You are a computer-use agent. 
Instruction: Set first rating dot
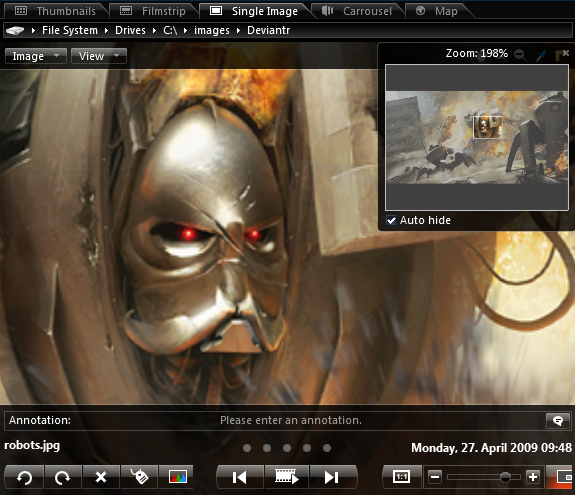pos(247,448)
